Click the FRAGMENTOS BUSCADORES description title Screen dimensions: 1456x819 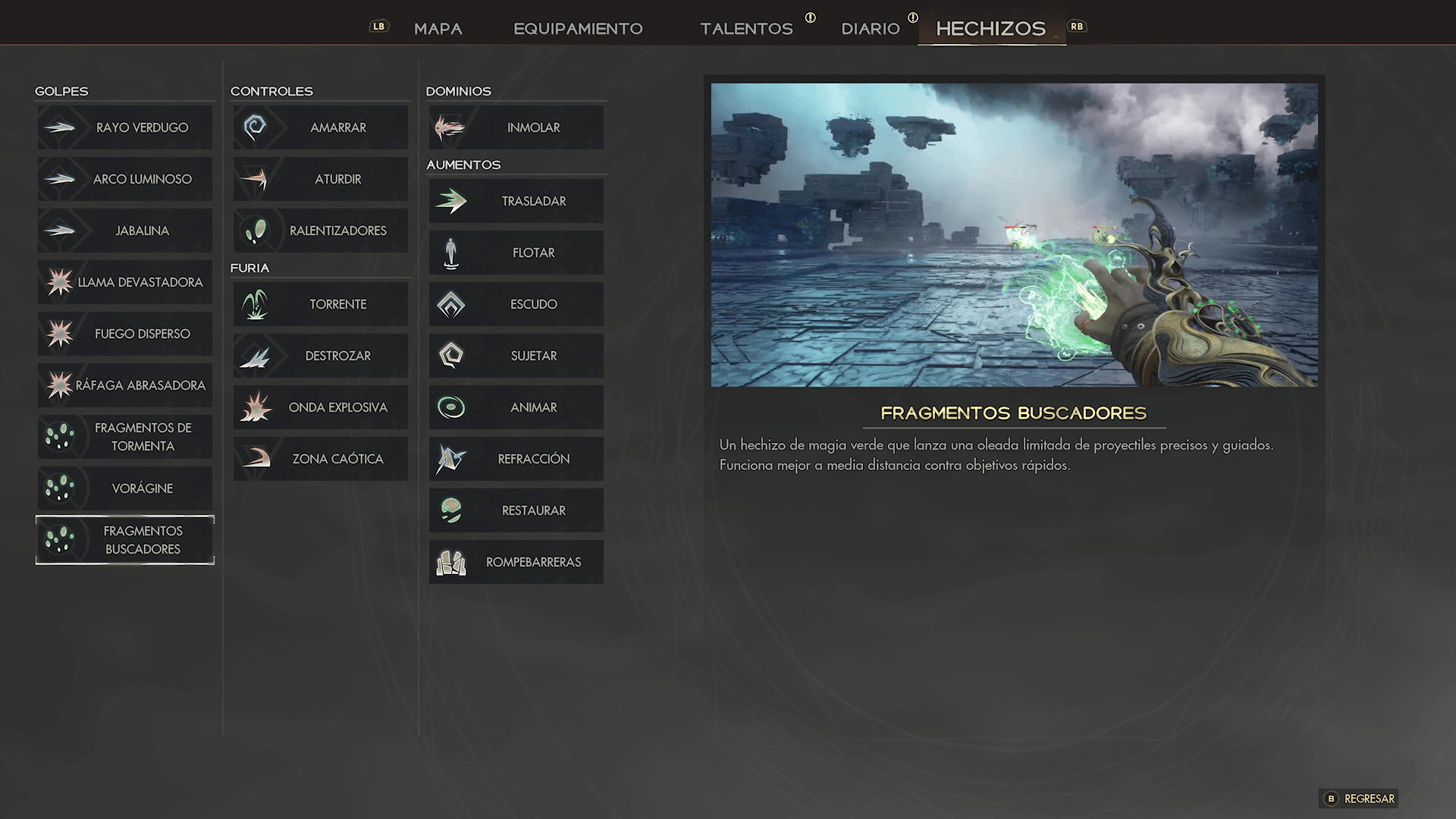tap(1013, 413)
